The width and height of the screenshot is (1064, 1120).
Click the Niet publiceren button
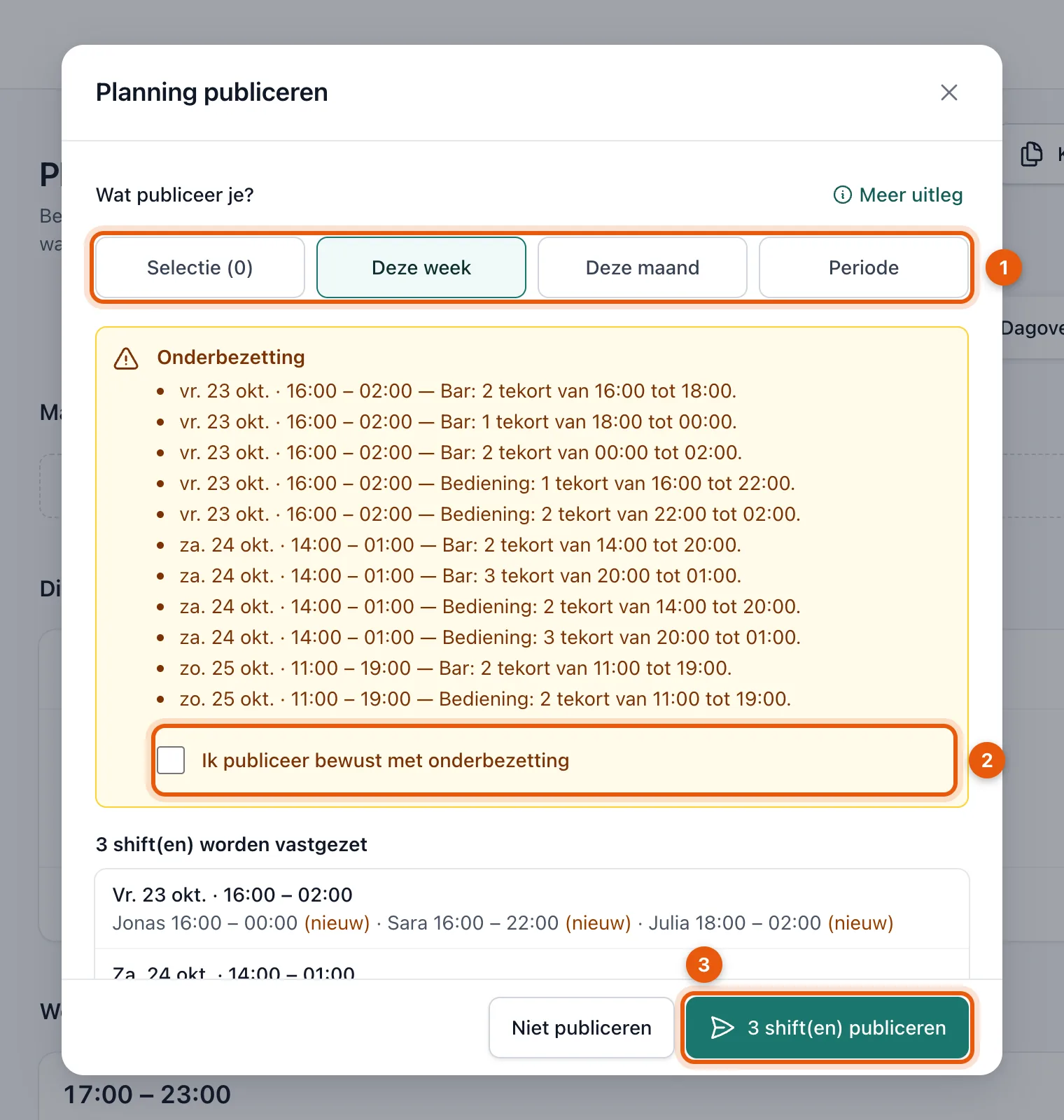click(x=582, y=1028)
